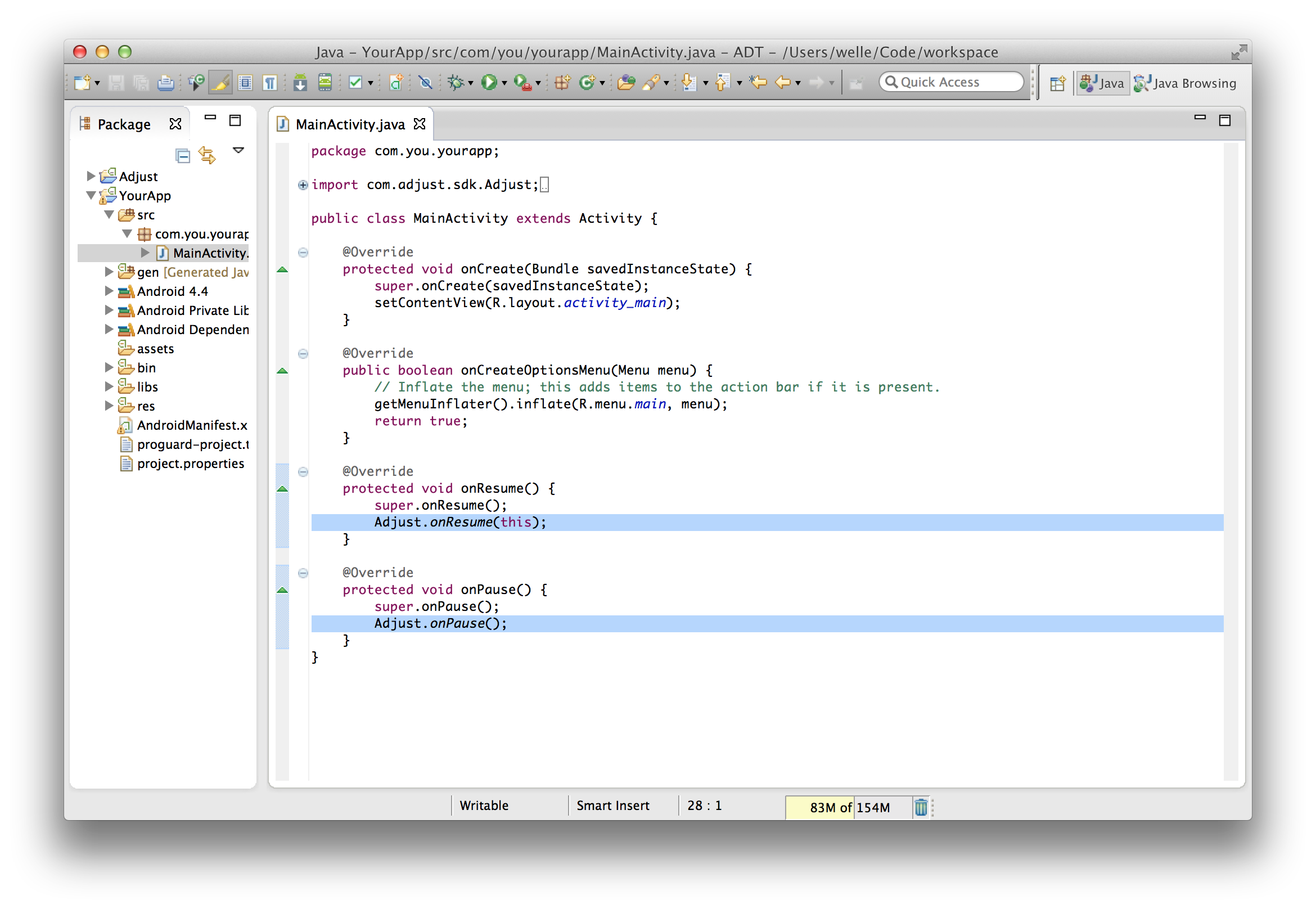Switch to the Java Browsing perspective
Viewport: 1316px width, 909px height.
point(1186,84)
